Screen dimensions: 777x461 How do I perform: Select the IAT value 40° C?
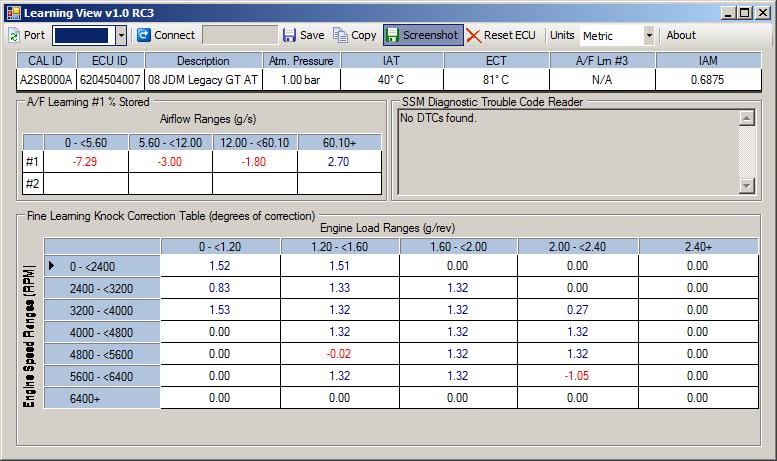391,80
